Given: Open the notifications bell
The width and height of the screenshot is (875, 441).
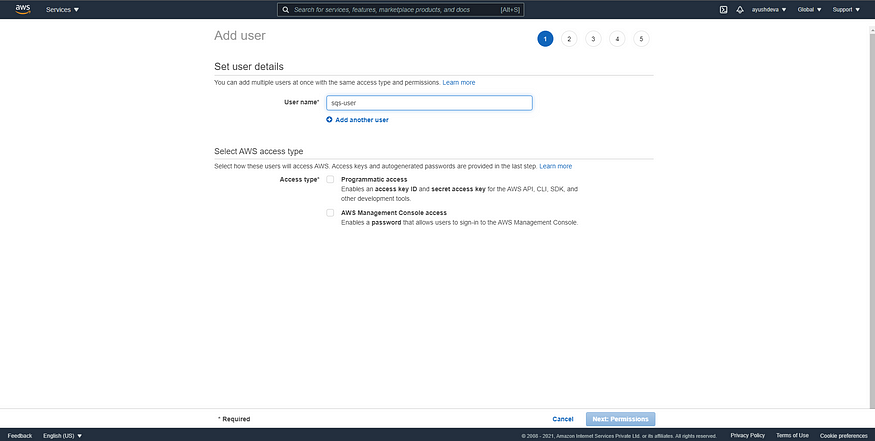Looking at the screenshot, I should click(740, 9).
